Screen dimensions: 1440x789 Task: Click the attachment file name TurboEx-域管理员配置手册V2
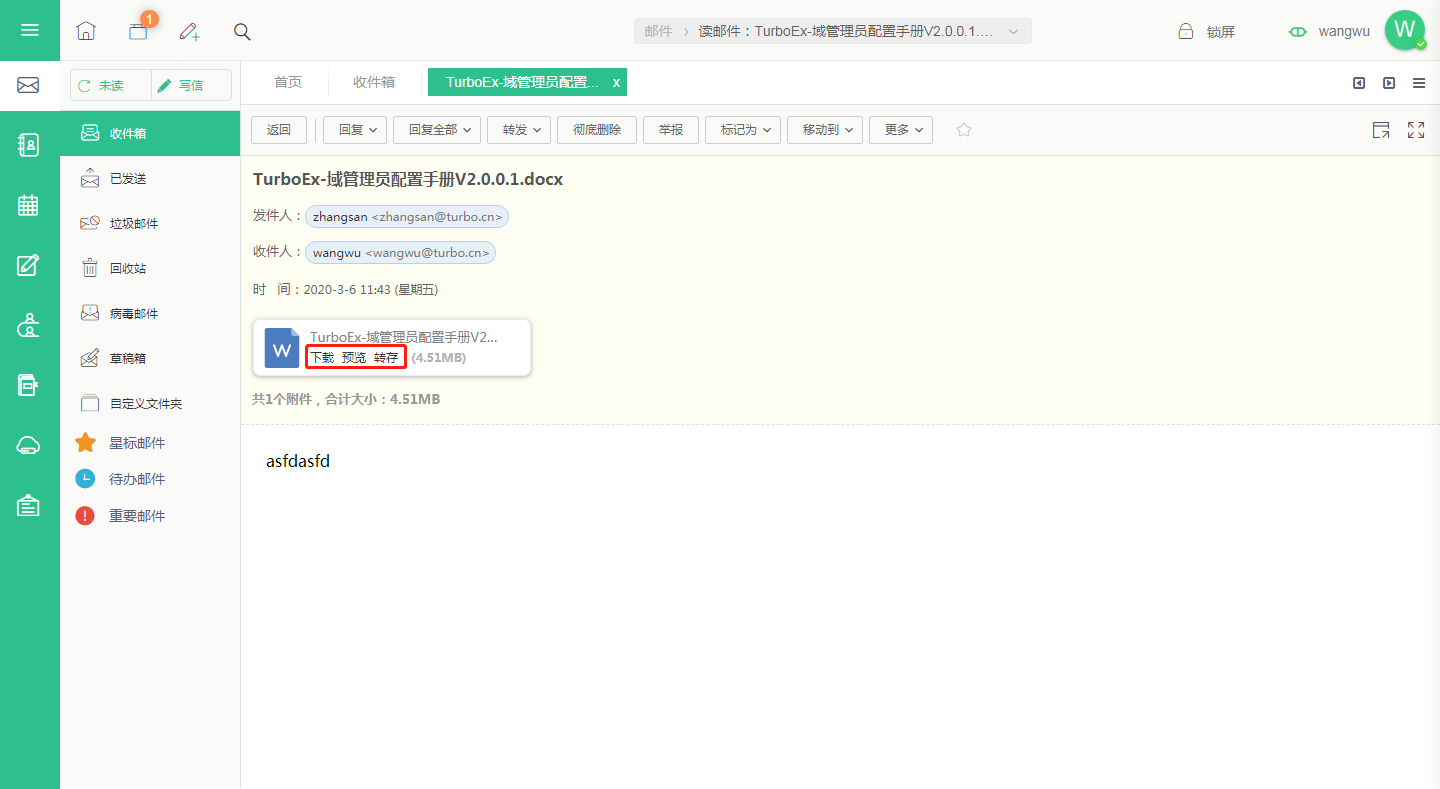404,338
